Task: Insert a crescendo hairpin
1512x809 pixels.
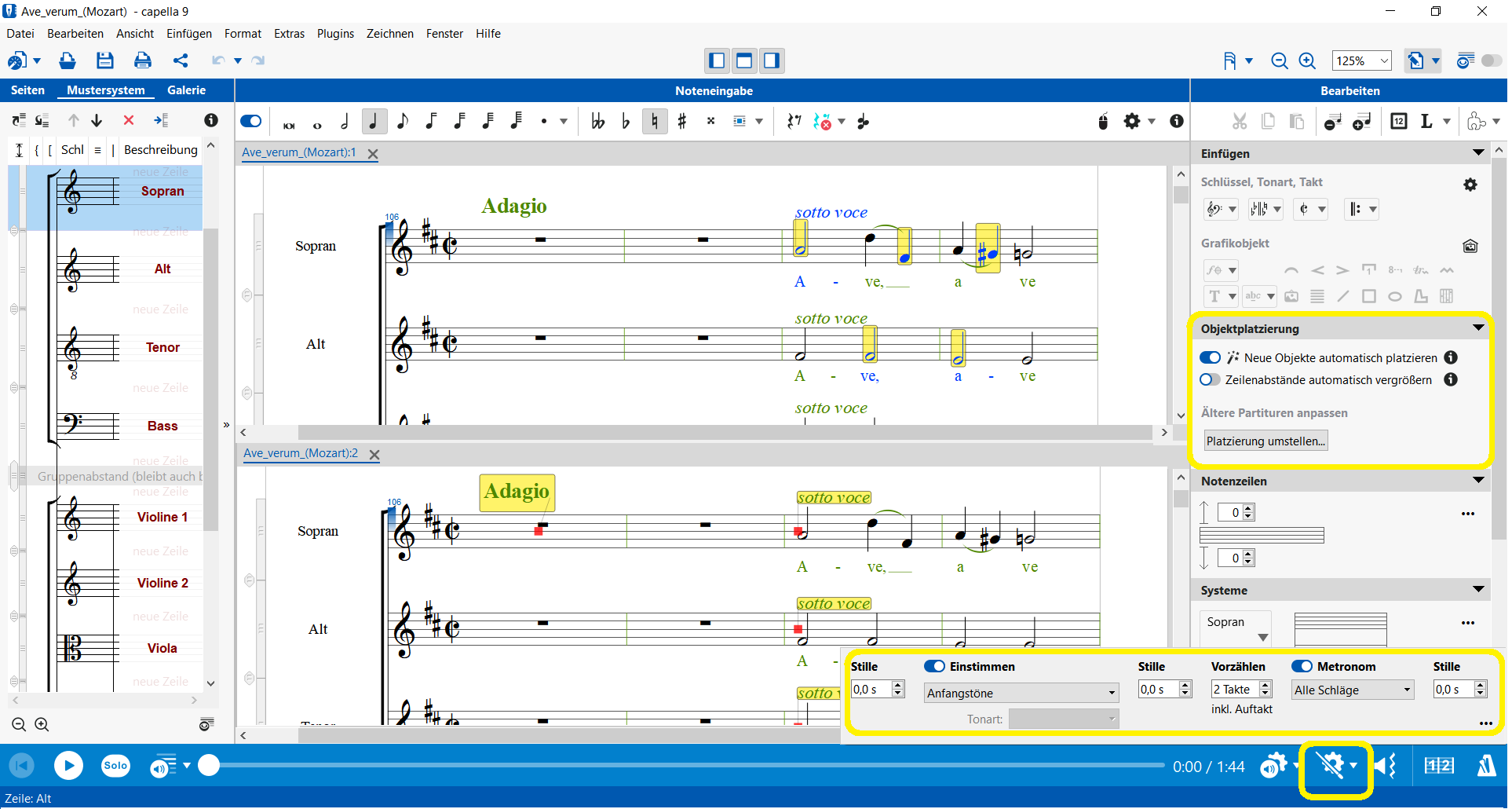Action: [x=1317, y=270]
